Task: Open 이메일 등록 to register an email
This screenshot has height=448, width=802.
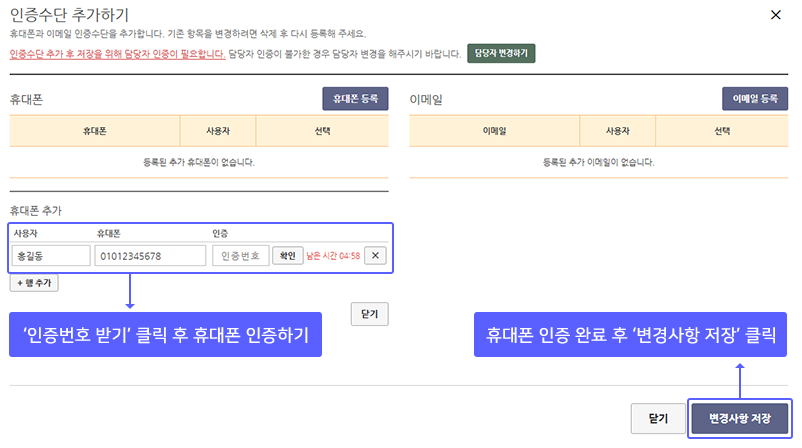Action: click(754, 99)
